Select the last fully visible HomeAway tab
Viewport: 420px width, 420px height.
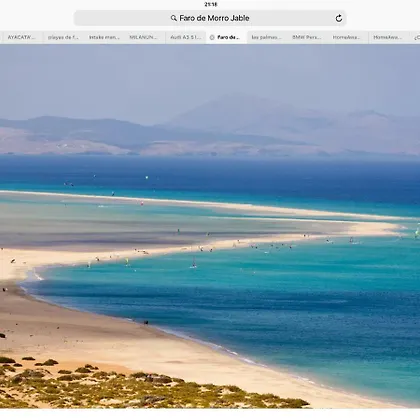(388, 37)
